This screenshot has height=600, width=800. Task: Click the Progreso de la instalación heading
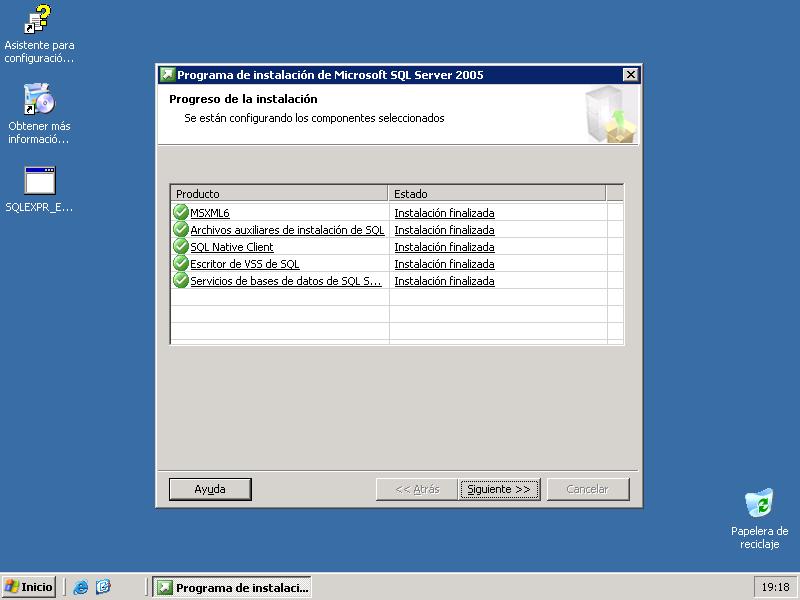point(243,99)
